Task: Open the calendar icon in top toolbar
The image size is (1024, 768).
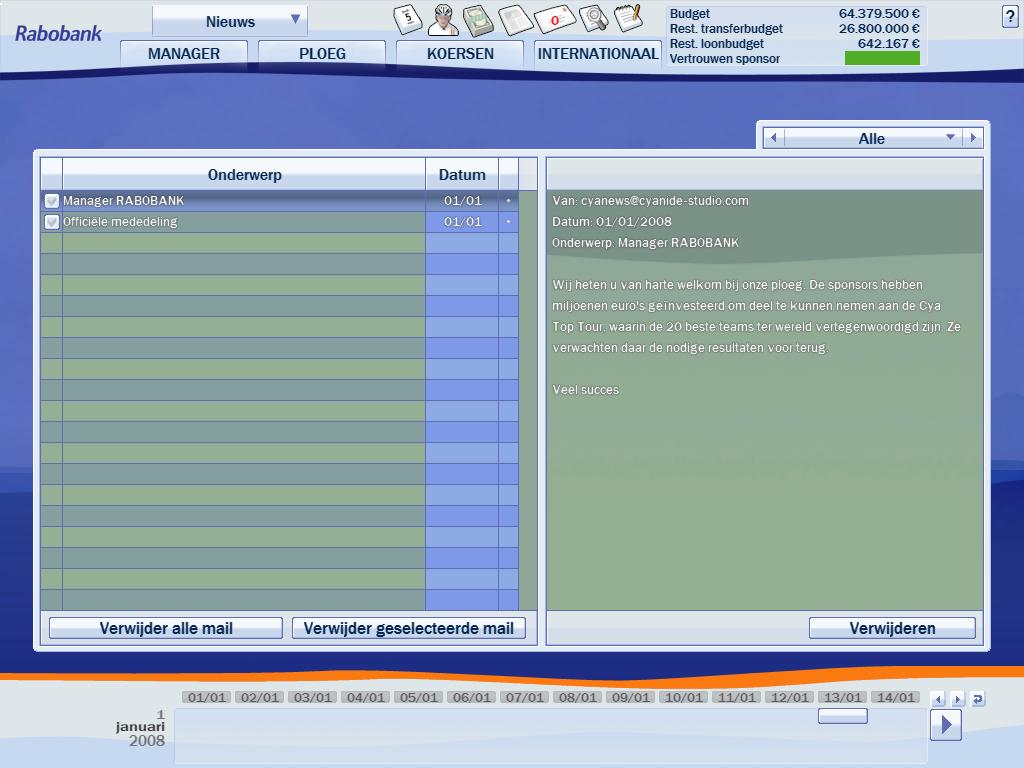Action: (409, 19)
